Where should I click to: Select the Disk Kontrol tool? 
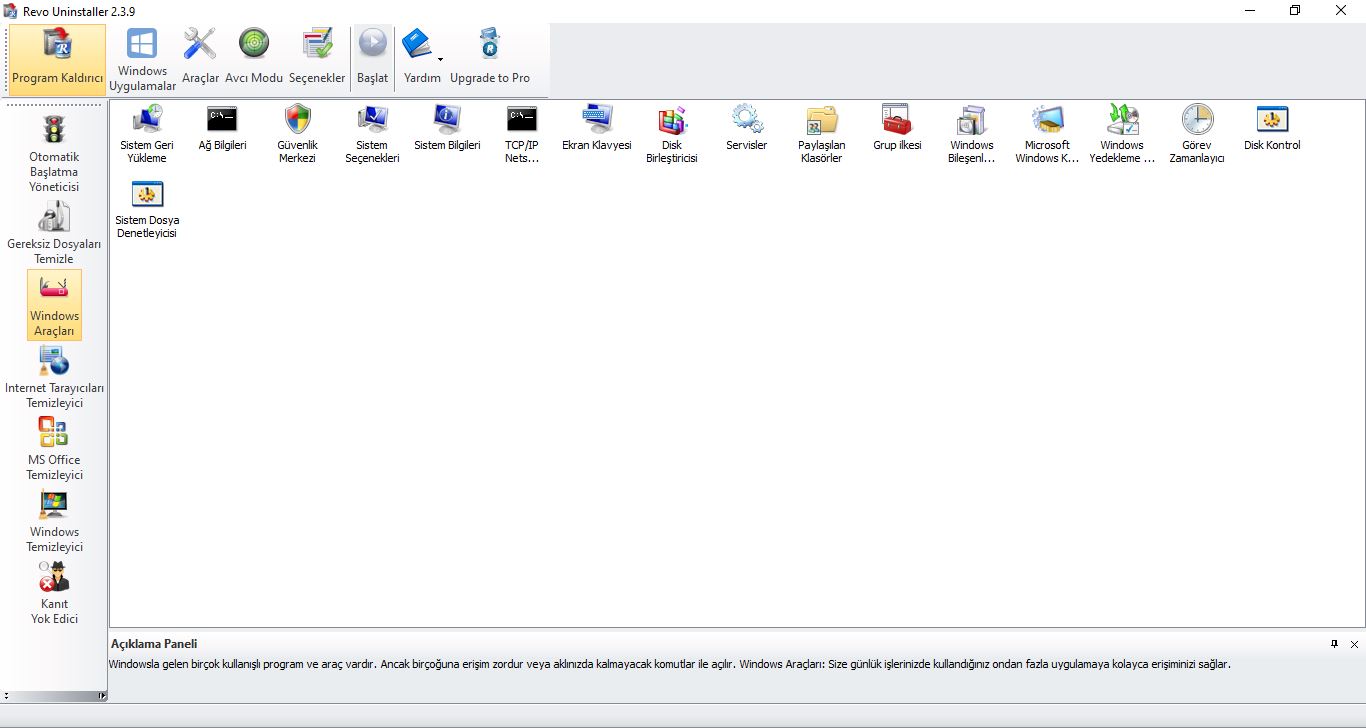point(1272,128)
